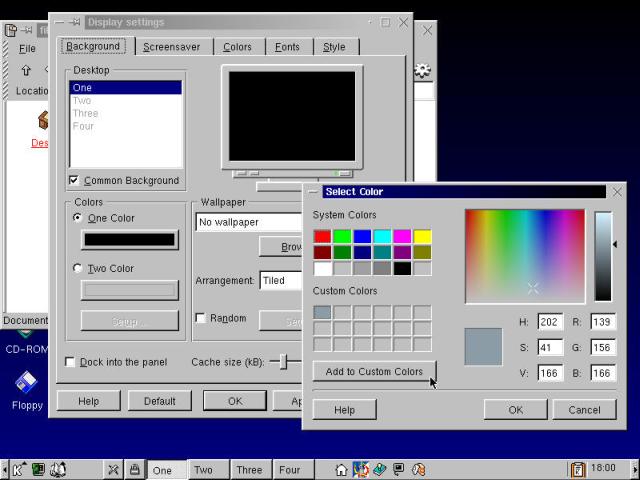Click the clipboard icon in system tray
Image resolution: width=640 pixels, height=480 pixels.
(577, 469)
